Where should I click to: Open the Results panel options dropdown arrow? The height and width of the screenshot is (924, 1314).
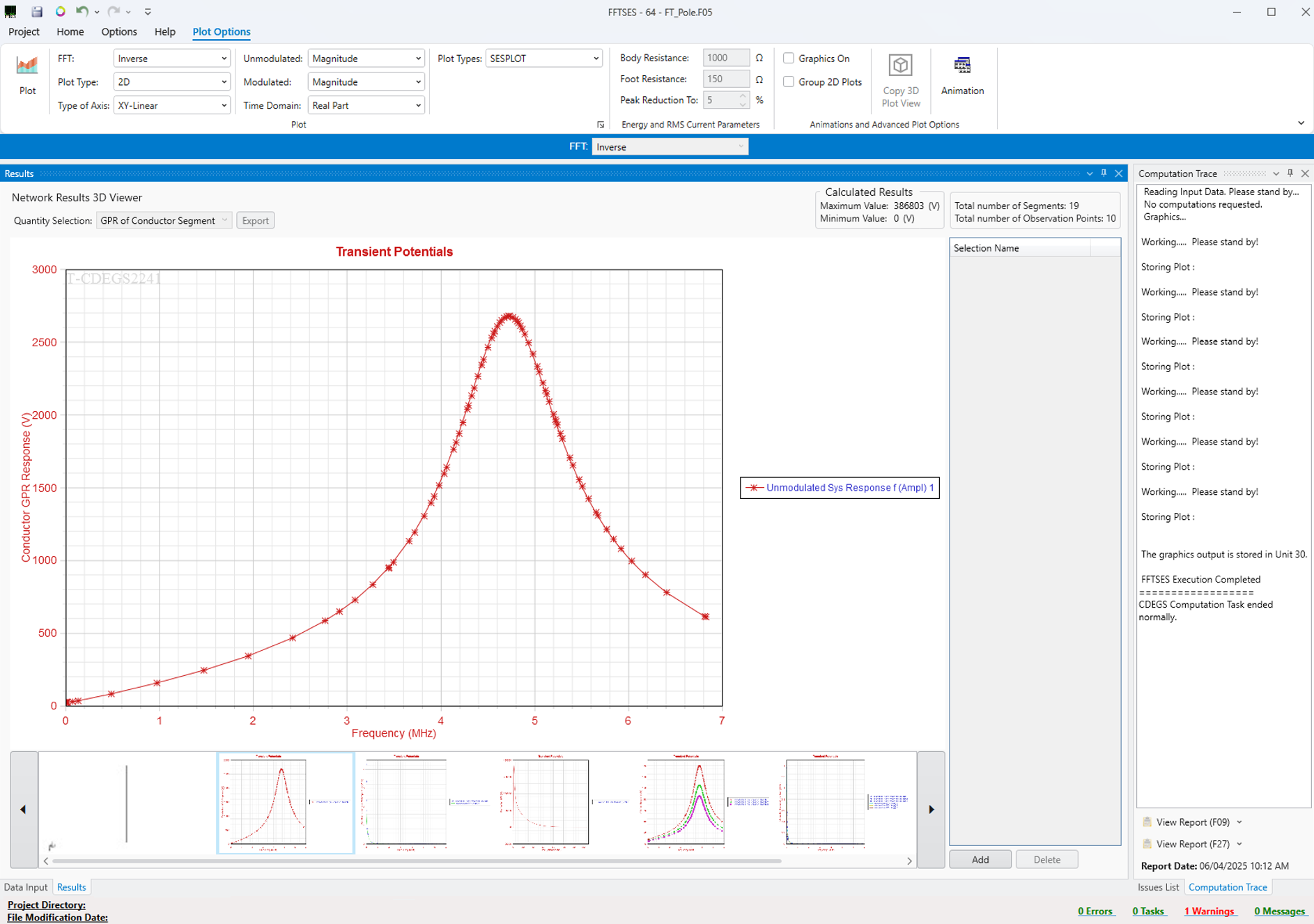(1089, 174)
